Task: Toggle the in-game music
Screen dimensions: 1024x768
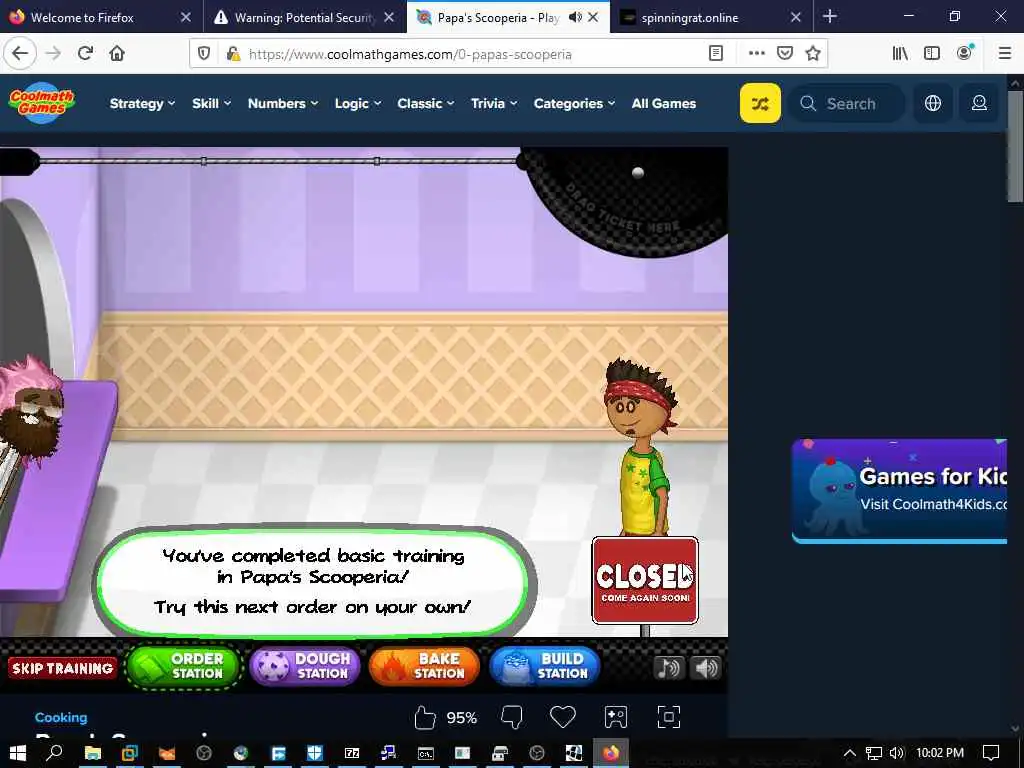Action: [669, 667]
